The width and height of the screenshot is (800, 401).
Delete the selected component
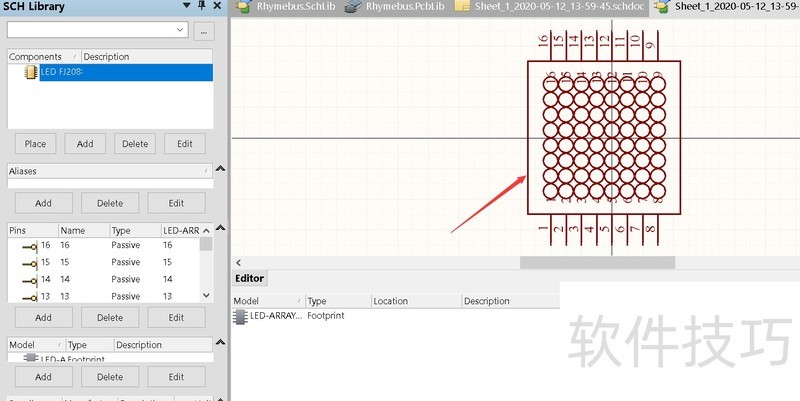coord(135,144)
